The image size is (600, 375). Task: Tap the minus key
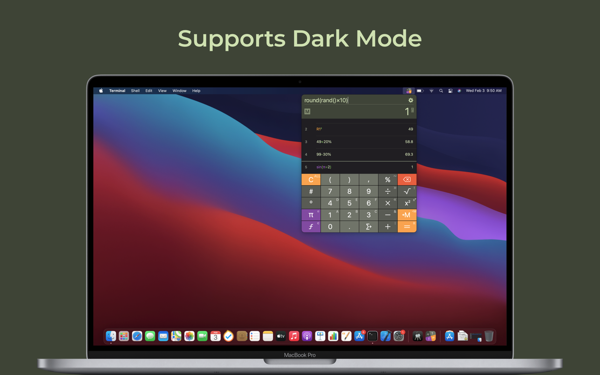click(x=388, y=215)
